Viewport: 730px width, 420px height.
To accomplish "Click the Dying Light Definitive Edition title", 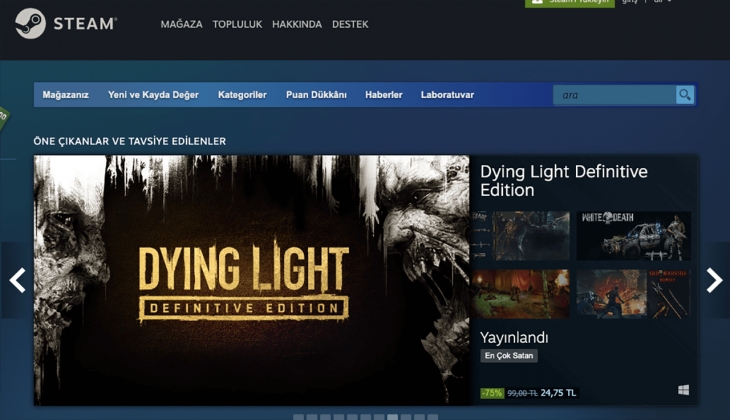I will (564, 181).
